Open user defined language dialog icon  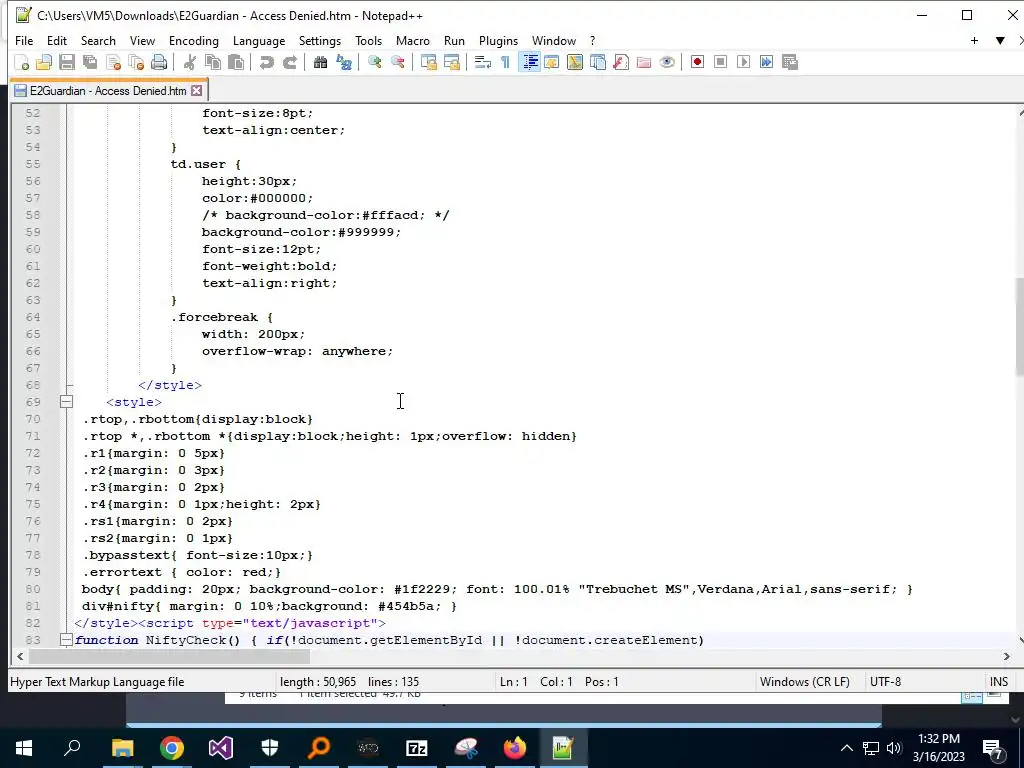point(552,62)
